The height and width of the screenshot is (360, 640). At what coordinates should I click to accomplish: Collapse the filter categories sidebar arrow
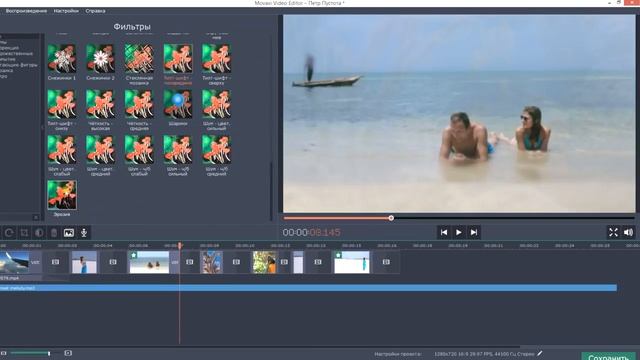click(x=42, y=127)
